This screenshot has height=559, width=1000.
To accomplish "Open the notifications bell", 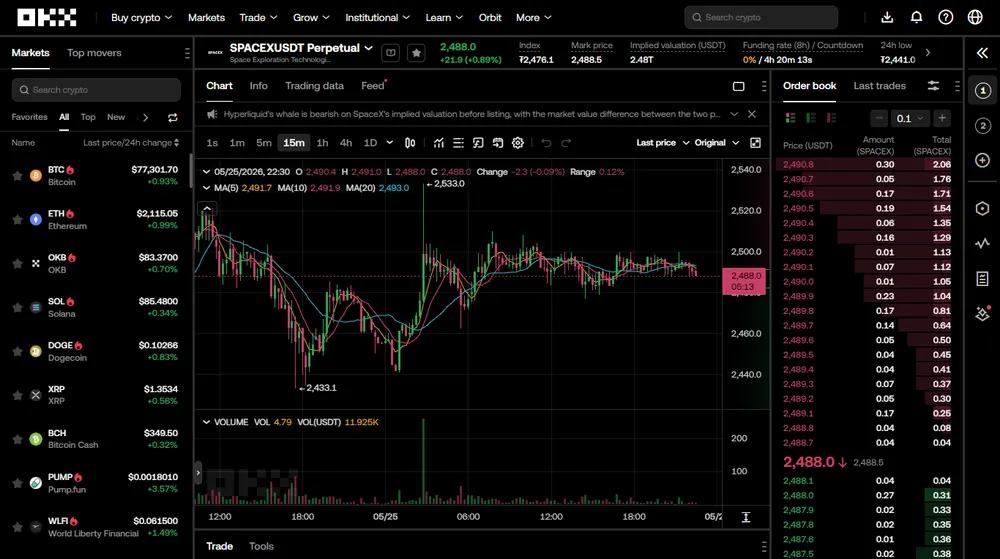I will (916, 17).
